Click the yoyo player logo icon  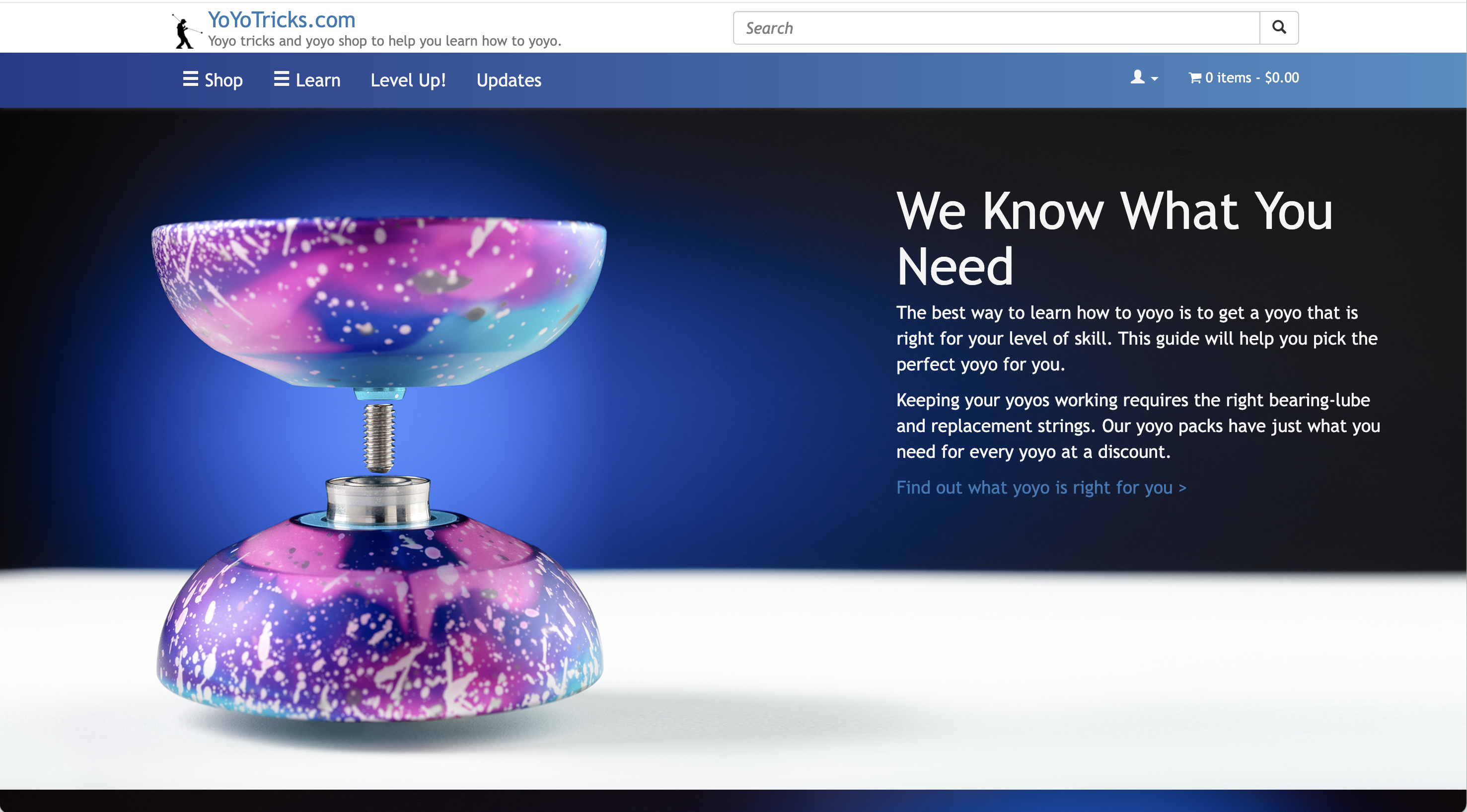186,31
